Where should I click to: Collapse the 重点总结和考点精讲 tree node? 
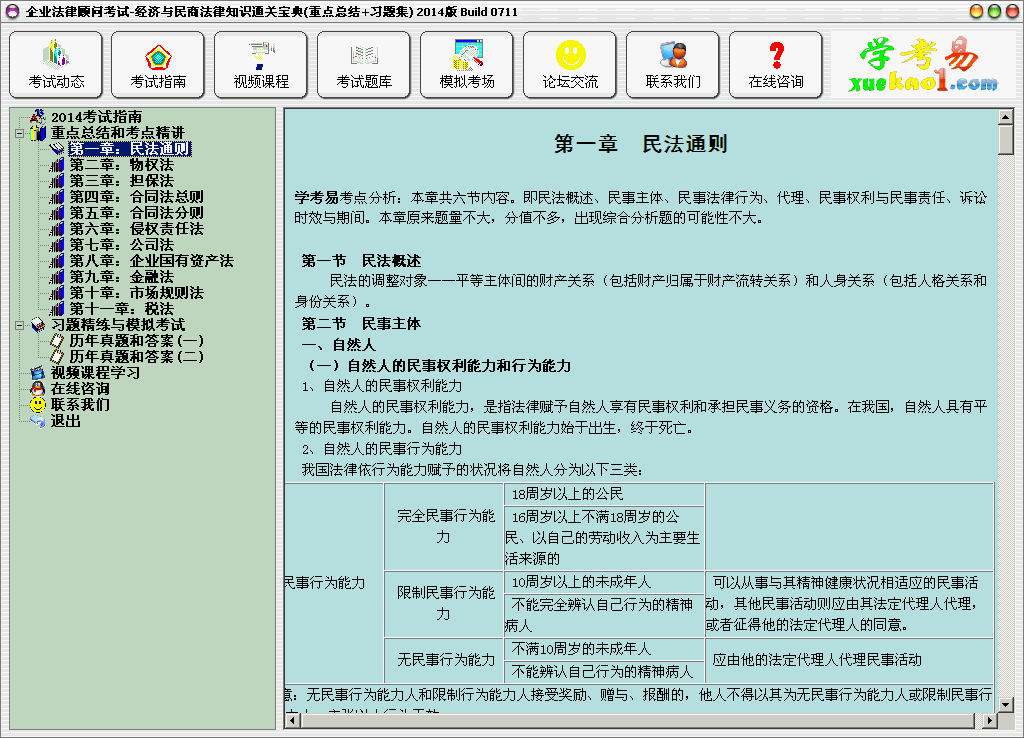(x=20, y=133)
